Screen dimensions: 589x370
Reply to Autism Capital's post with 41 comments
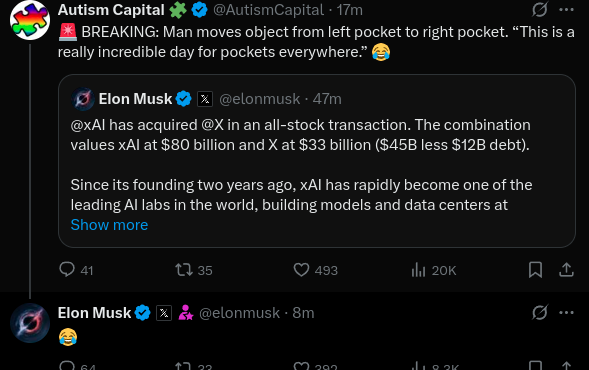[x=76, y=270]
